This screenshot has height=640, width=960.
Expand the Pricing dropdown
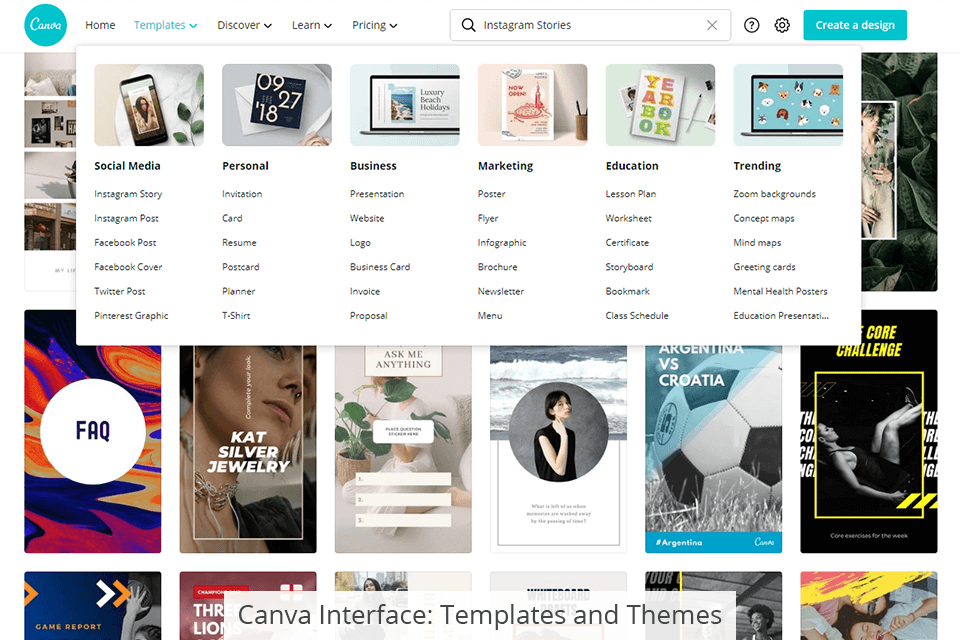374,25
